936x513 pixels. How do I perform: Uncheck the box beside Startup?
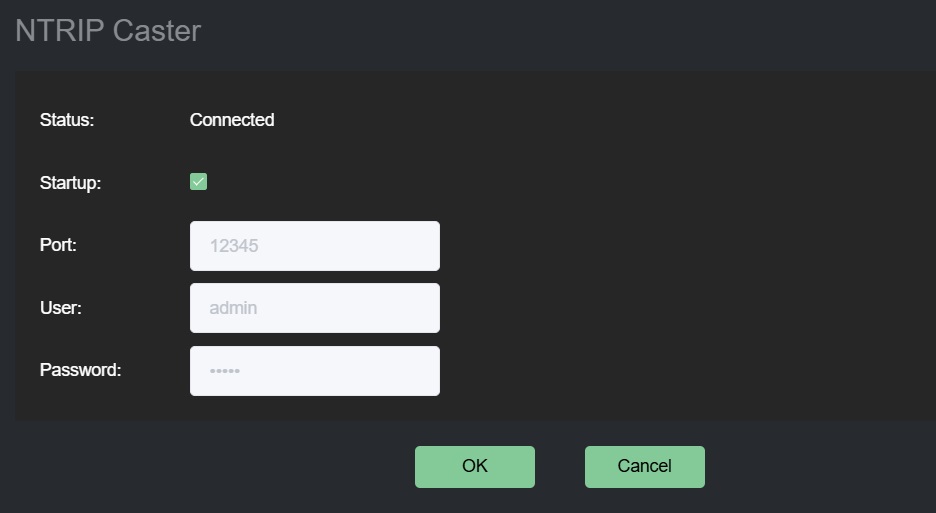click(x=198, y=182)
